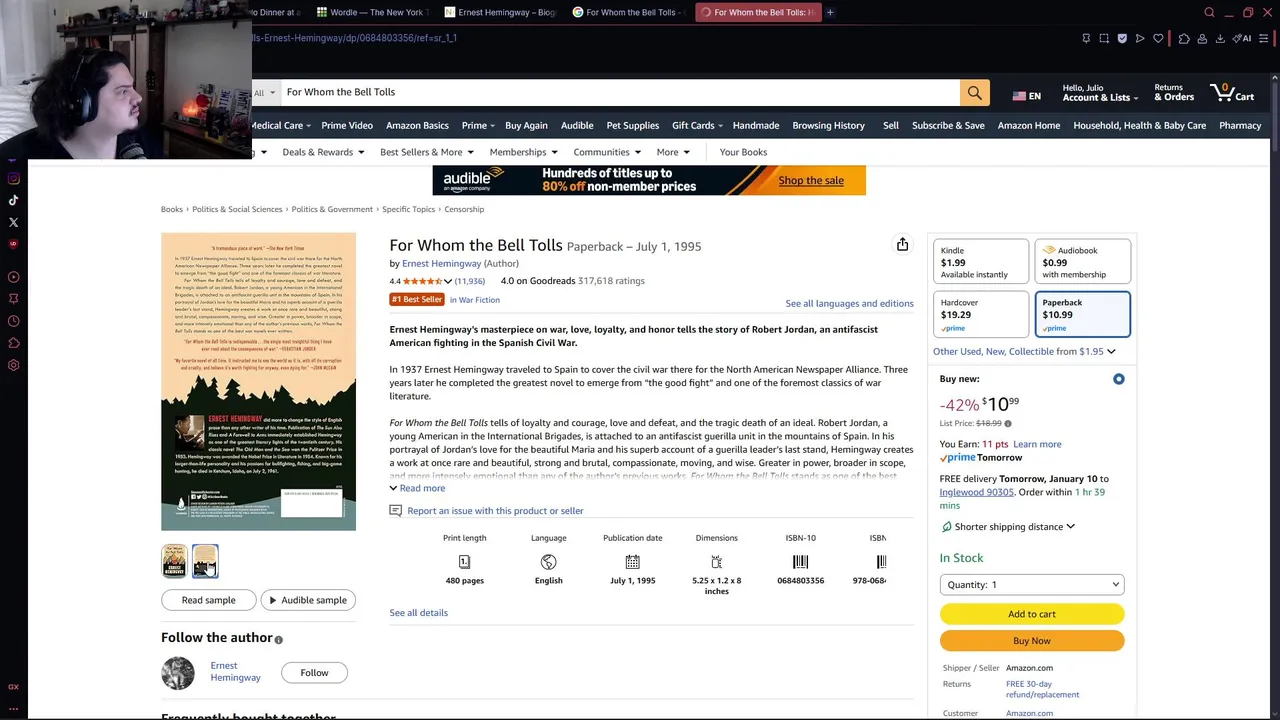Click the Read sample button
Image resolution: width=1280 pixels, height=720 pixels.
(209, 600)
